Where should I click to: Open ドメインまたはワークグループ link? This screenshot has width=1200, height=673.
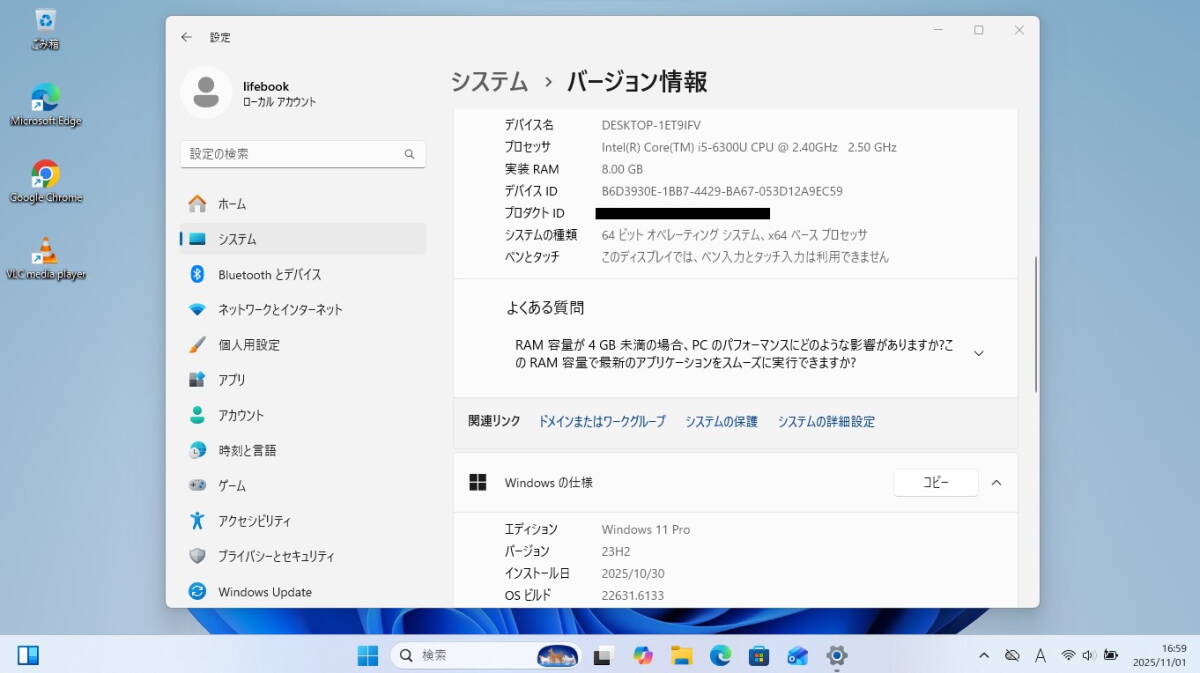coord(601,422)
